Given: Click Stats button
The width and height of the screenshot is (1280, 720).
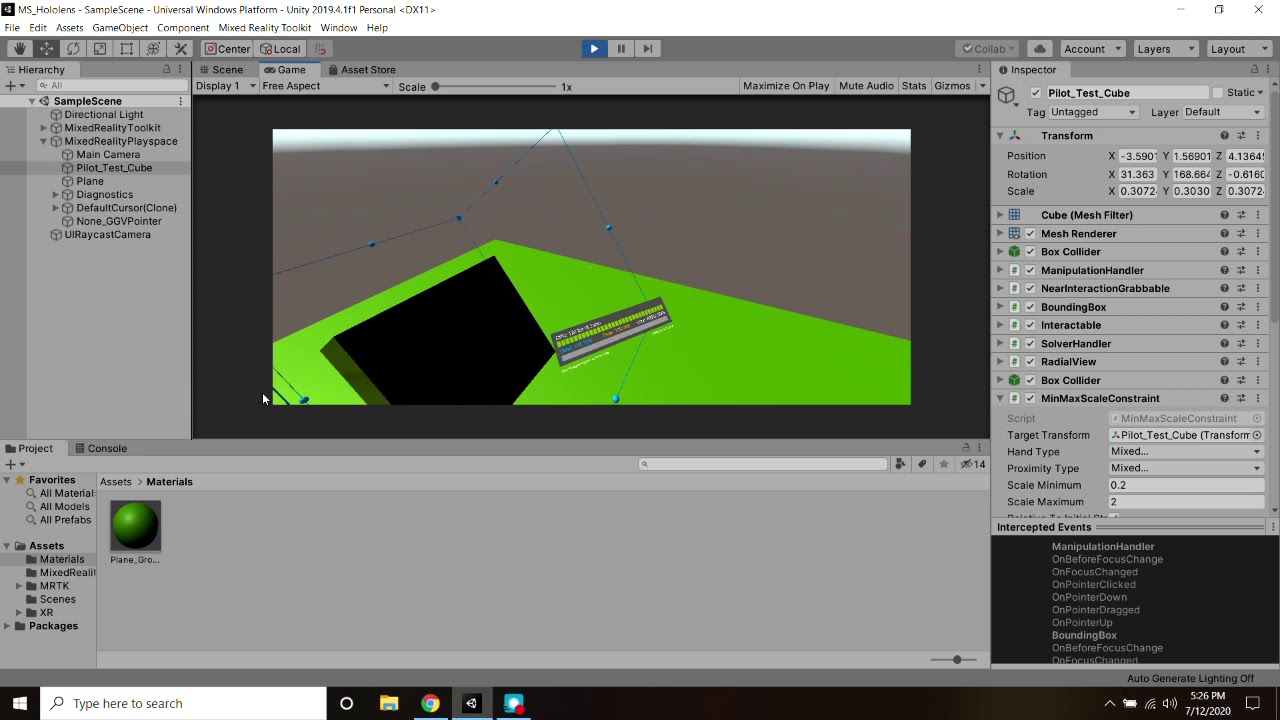Looking at the screenshot, I should pos(914,86).
